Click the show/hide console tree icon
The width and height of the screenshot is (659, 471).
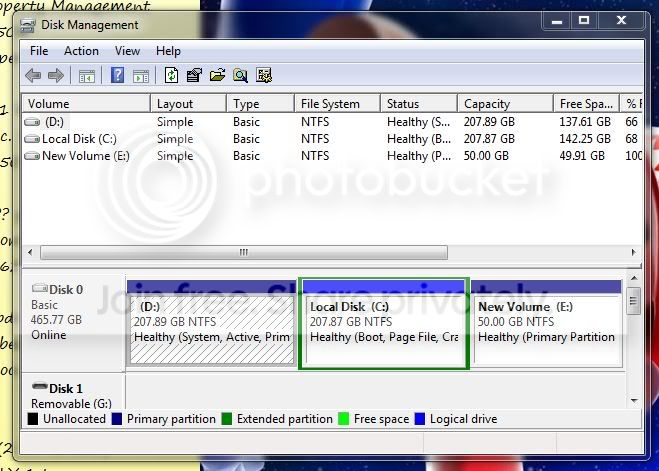(87, 76)
